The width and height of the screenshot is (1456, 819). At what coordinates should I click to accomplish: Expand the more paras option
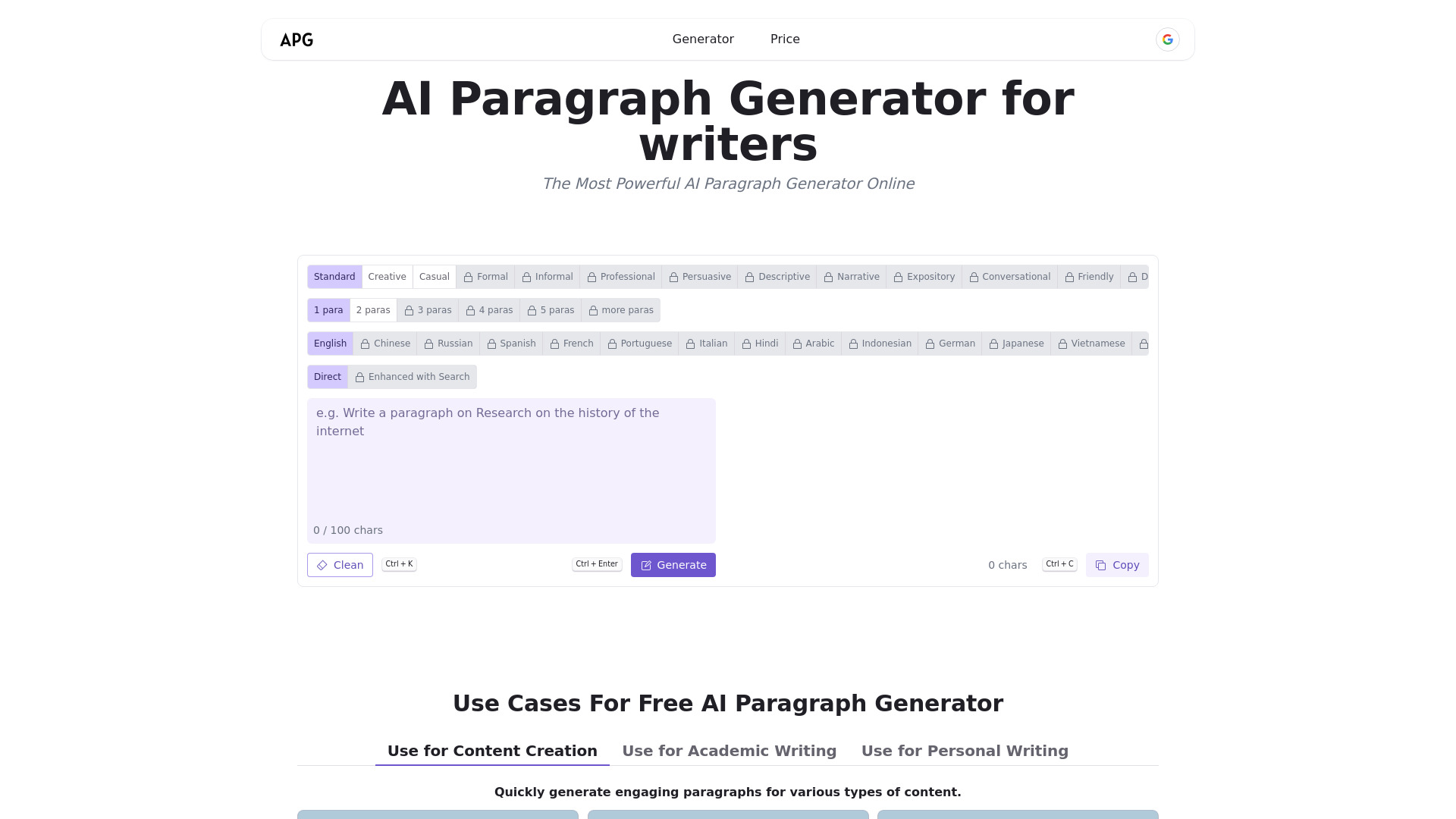621,310
